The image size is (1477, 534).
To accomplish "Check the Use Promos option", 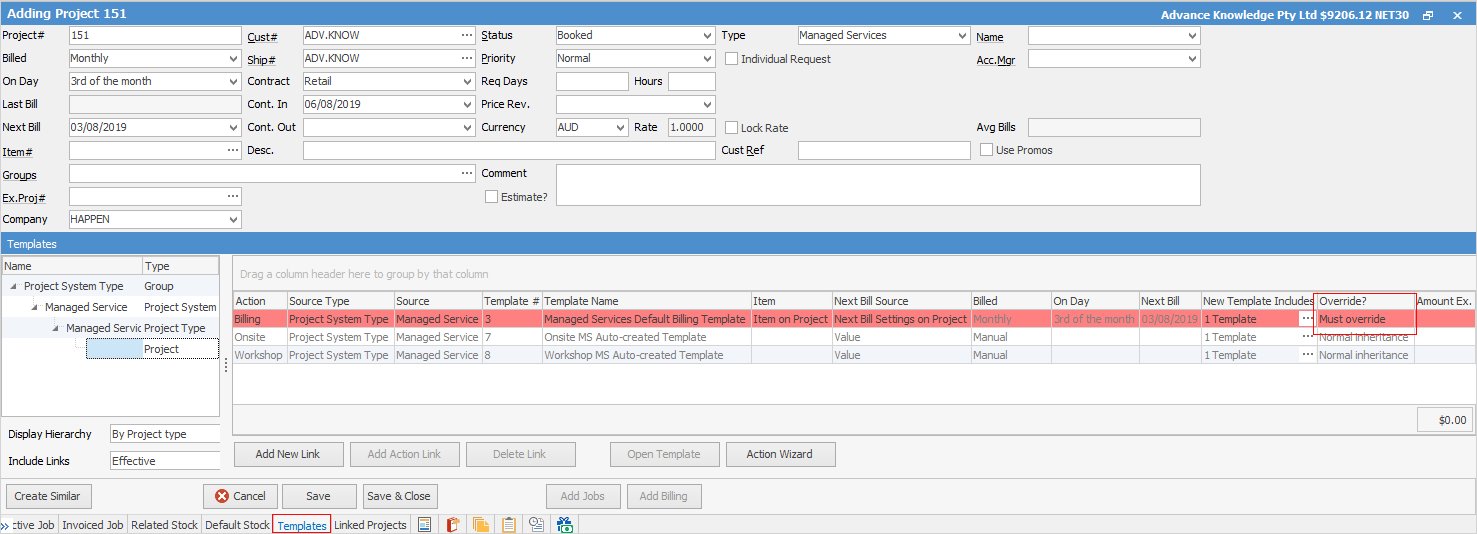I will pos(987,150).
